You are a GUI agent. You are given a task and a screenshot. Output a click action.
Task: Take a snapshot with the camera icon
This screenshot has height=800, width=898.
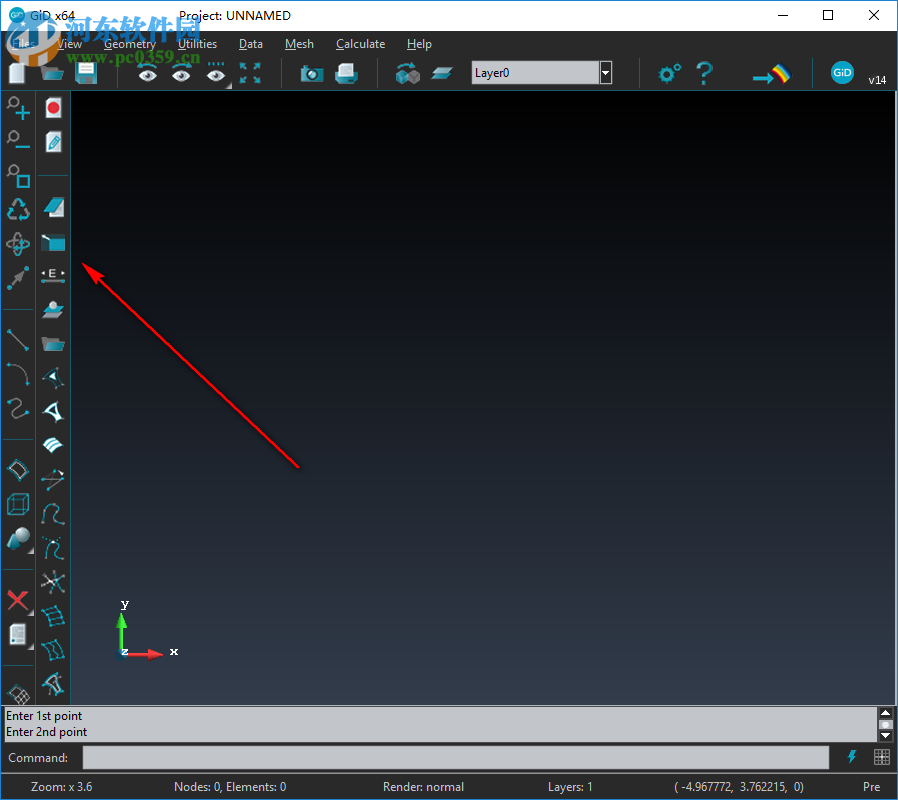click(x=312, y=73)
